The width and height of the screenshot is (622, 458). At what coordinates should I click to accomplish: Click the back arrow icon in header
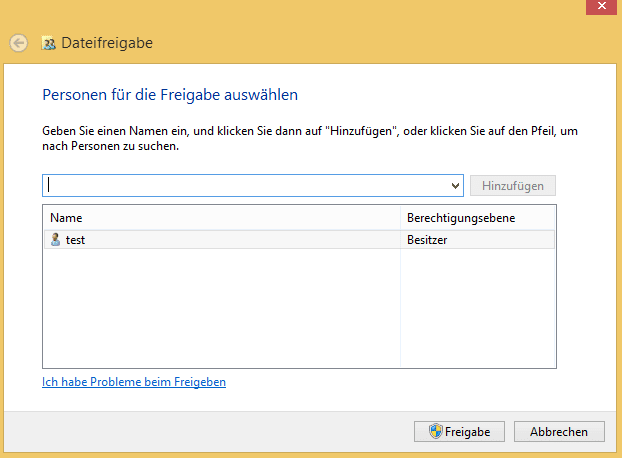pyautogui.click(x=19, y=43)
